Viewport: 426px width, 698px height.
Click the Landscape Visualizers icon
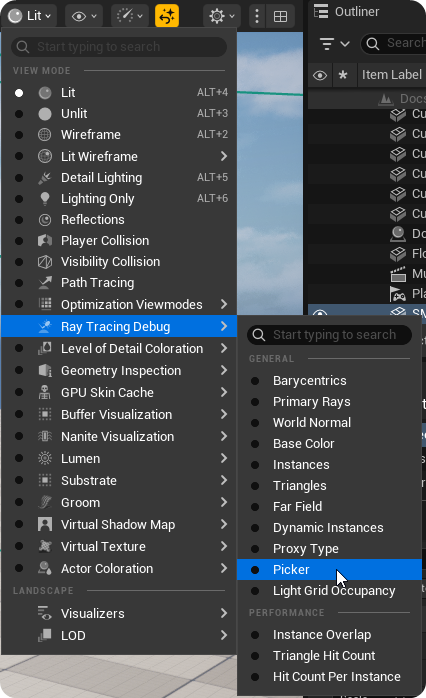tap(45, 613)
